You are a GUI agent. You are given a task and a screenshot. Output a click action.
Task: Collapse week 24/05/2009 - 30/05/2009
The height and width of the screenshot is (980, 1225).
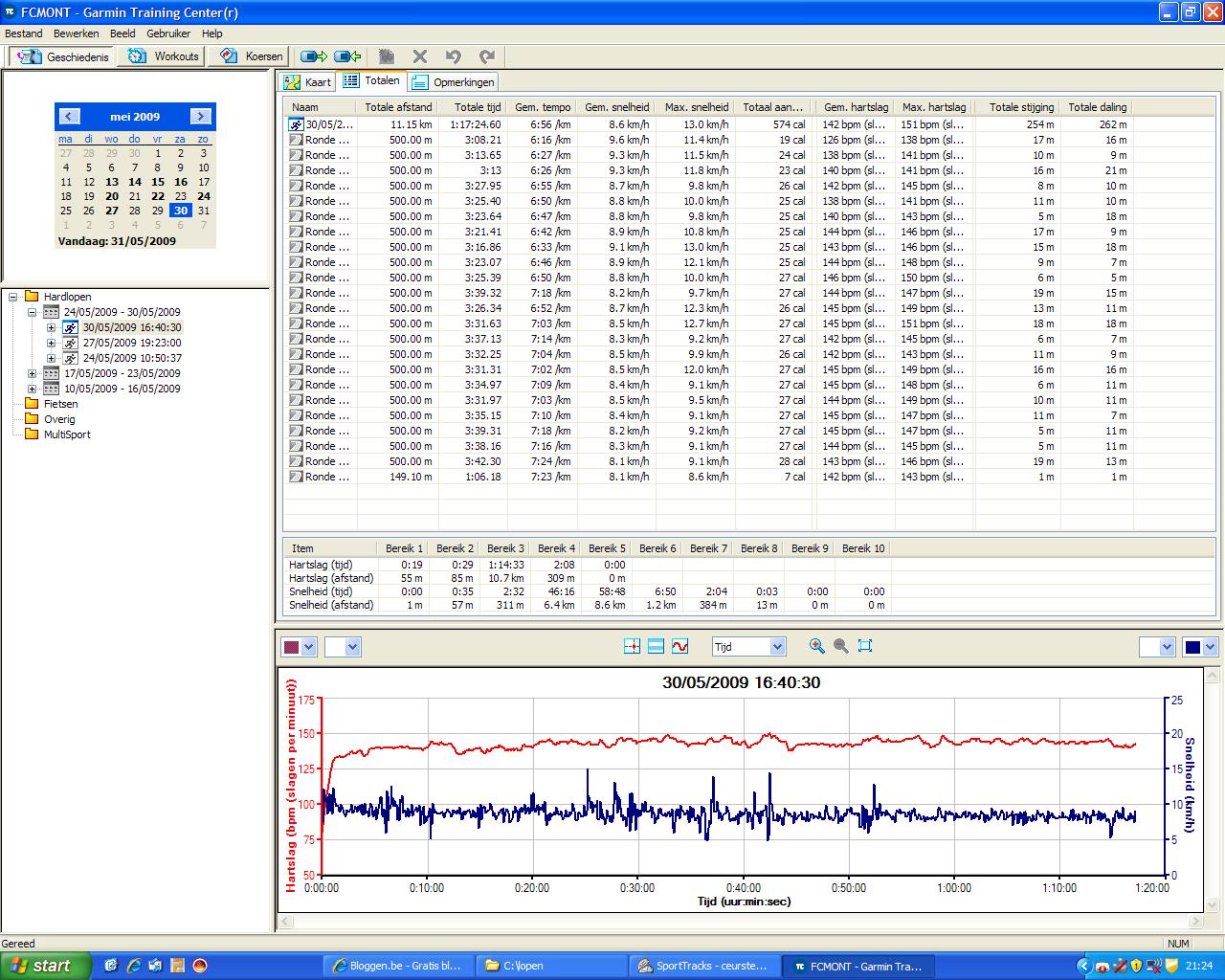click(32, 312)
